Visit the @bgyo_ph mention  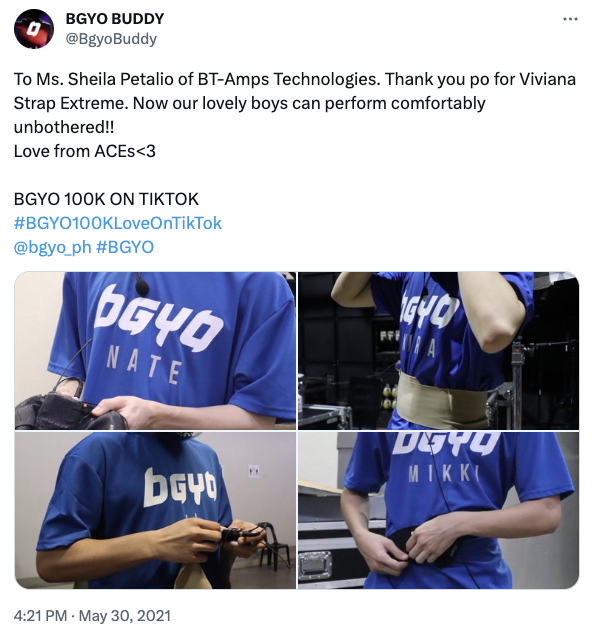[x=52, y=247]
